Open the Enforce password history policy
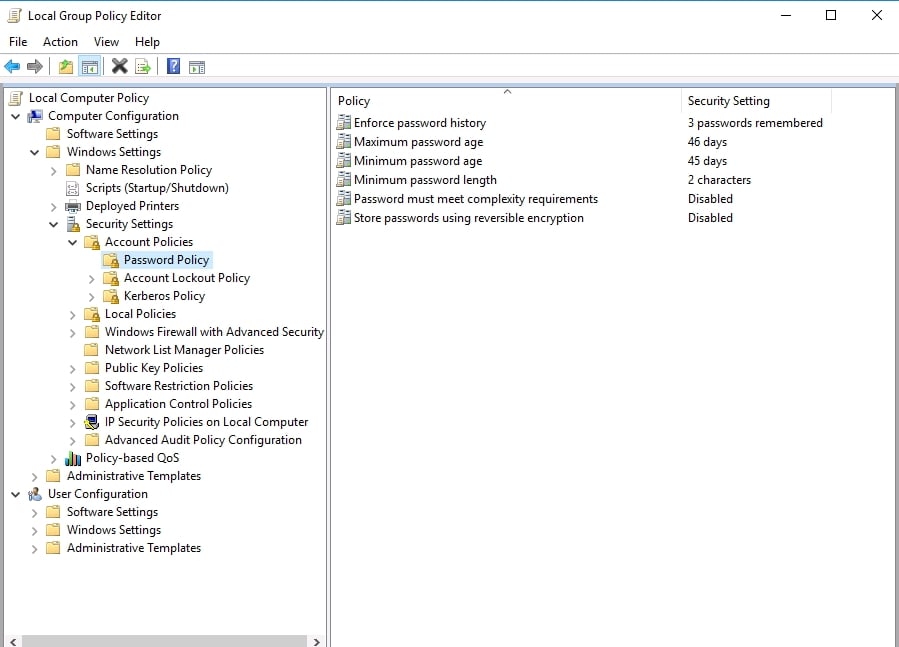899x647 pixels. coord(420,122)
